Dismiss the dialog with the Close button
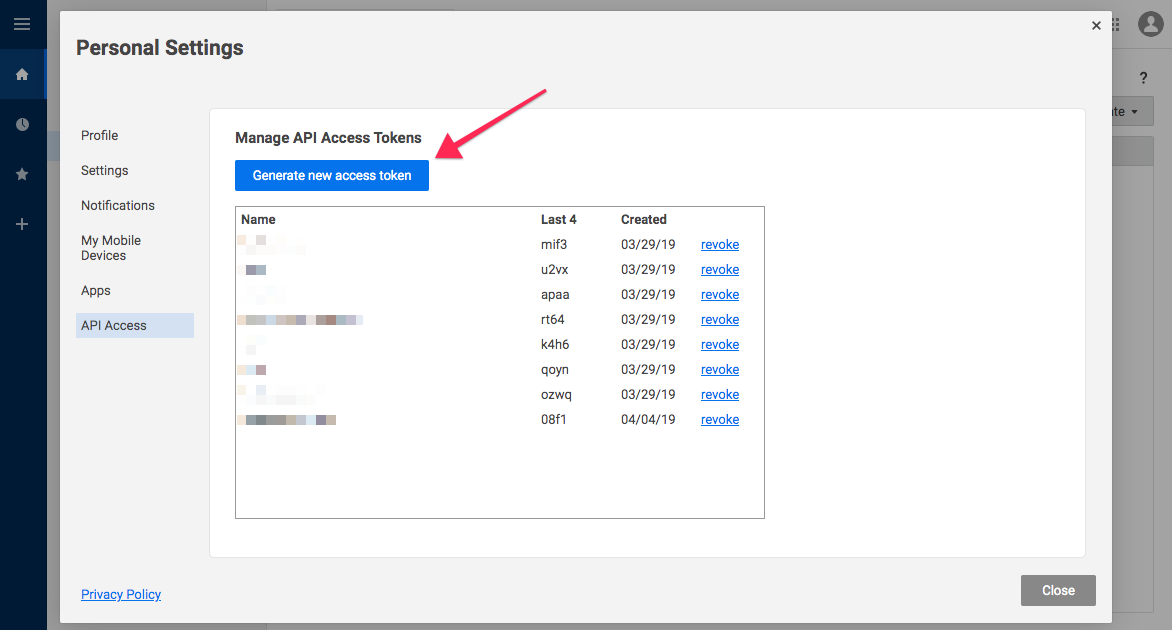Image resolution: width=1172 pixels, height=630 pixels. click(1057, 590)
